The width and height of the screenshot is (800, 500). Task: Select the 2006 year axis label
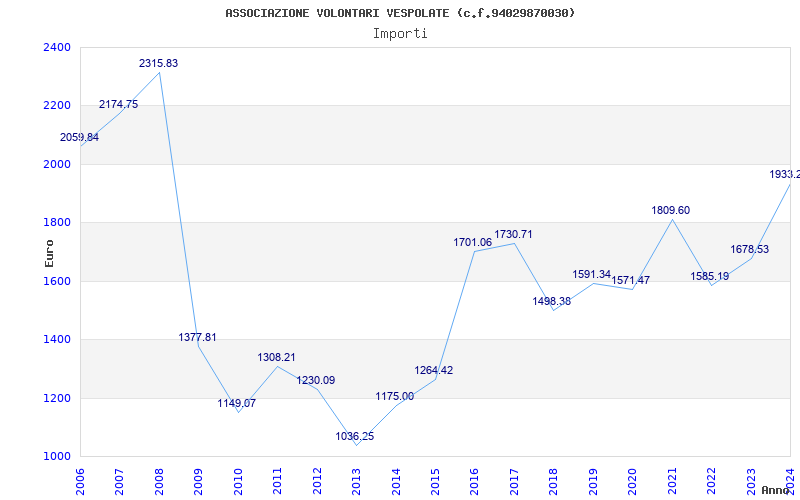coord(80,482)
